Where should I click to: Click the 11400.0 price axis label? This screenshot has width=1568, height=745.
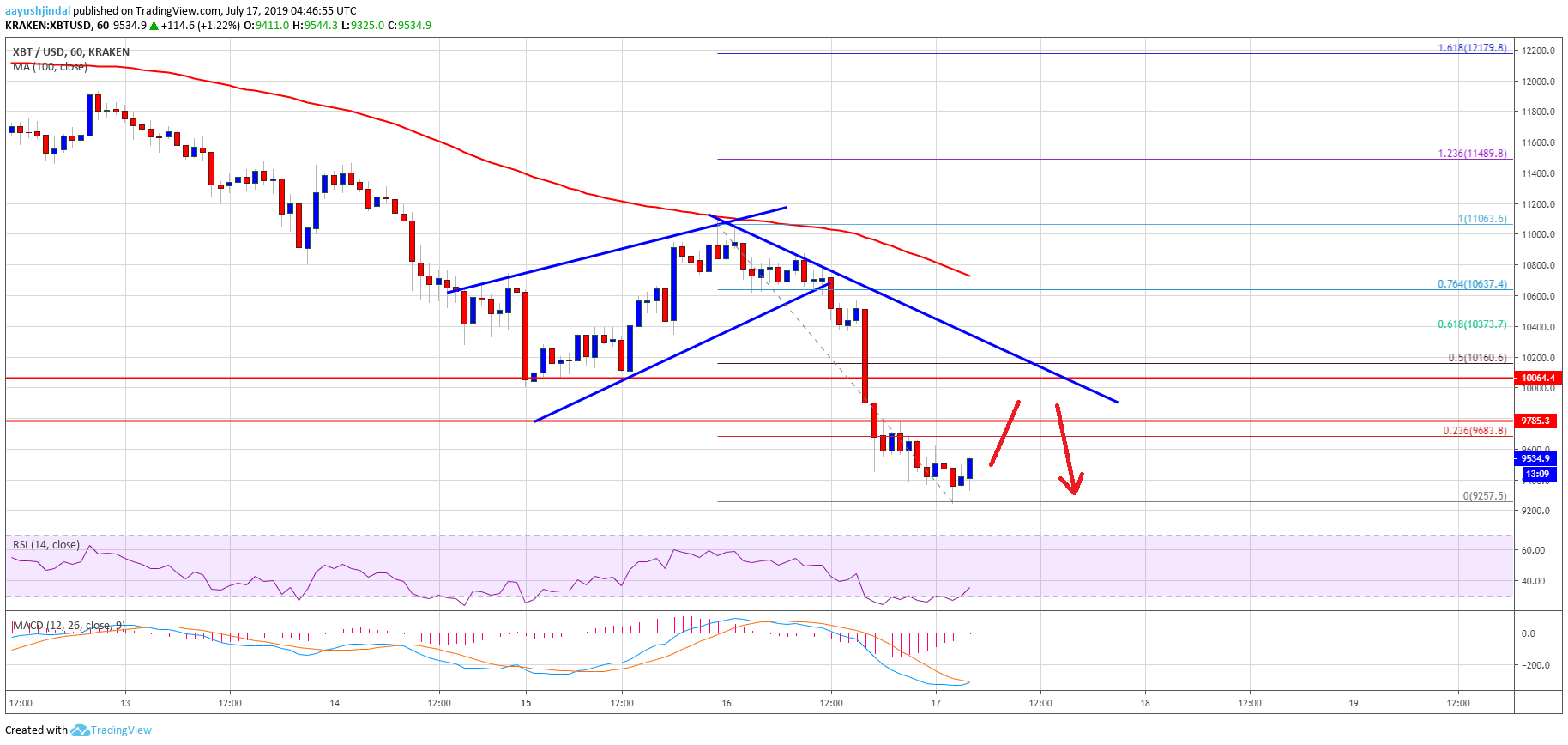click(x=1538, y=173)
